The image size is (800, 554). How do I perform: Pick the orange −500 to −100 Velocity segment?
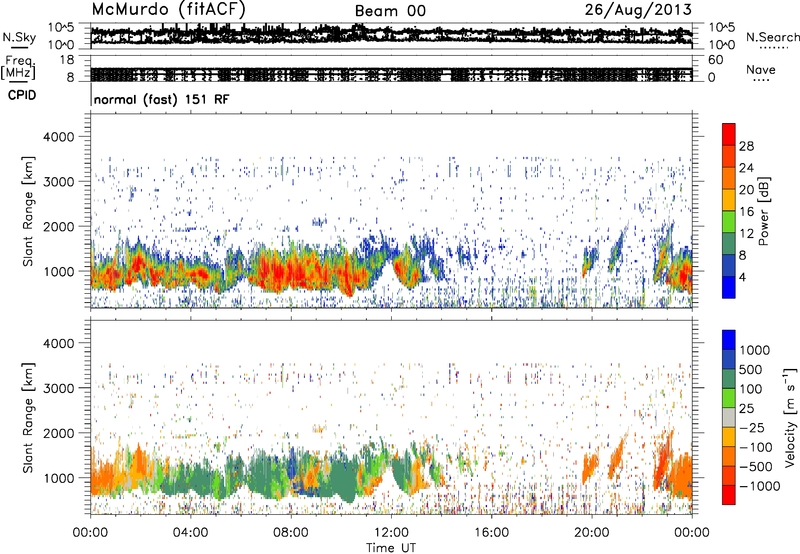point(729,456)
